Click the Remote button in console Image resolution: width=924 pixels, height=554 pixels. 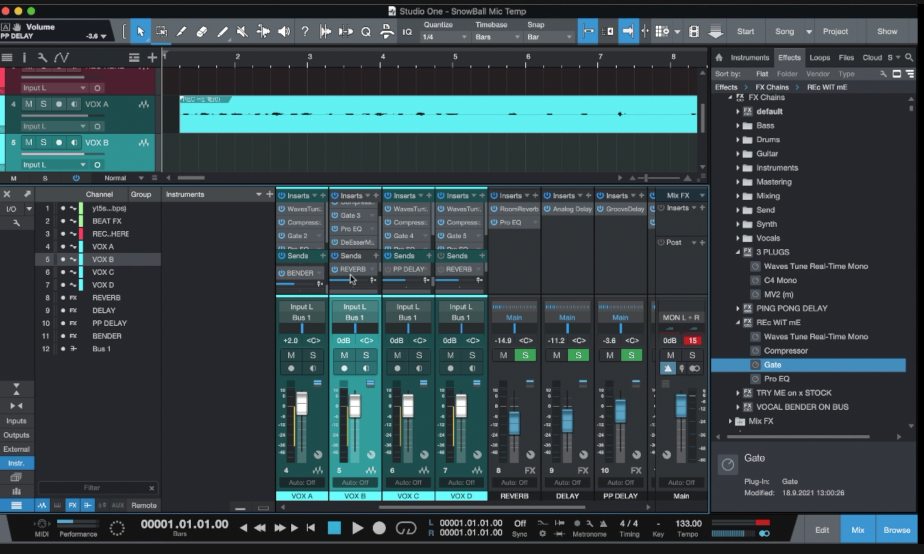tap(144, 505)
